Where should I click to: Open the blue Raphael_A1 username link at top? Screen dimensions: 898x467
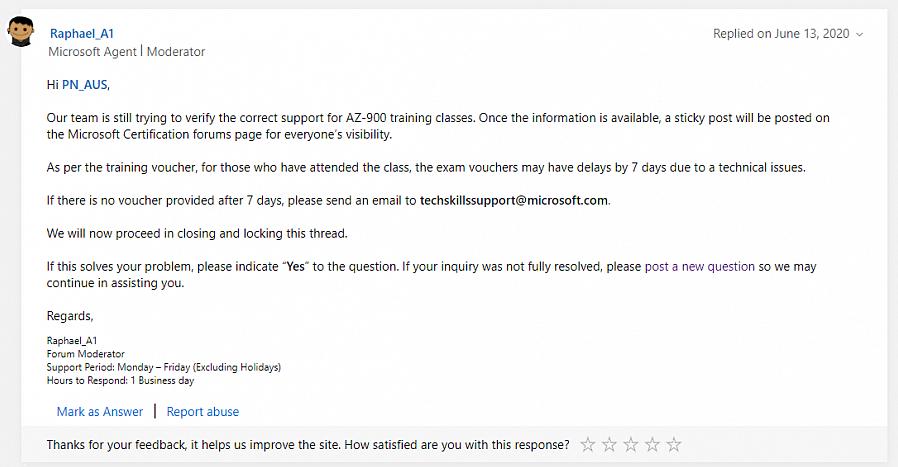click(x=82, y=33)
